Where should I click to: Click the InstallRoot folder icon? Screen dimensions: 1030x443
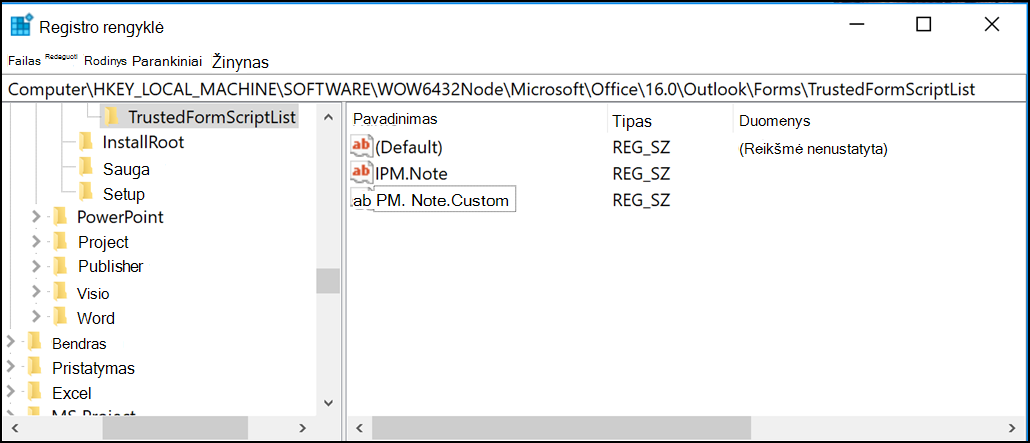[x=85, y=142]
